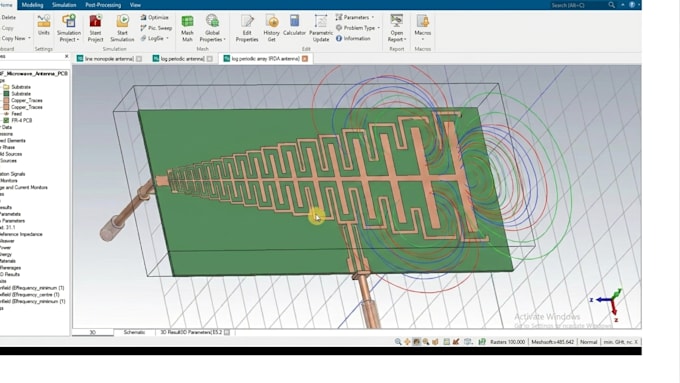Open the View ribbon tab
The width and height of the screenshot is (680, 383).
pos(135,5)
